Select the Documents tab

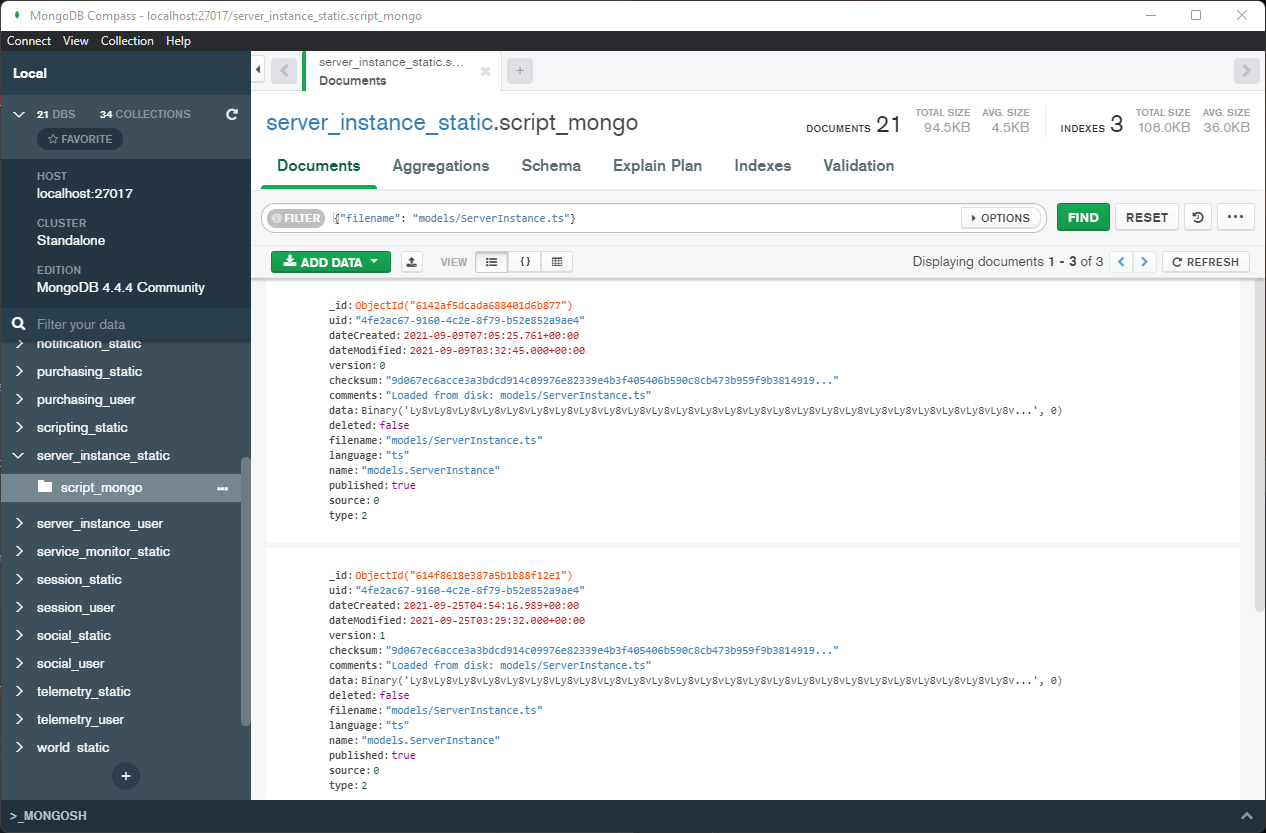pyautogui.click(x=319, y=166)
